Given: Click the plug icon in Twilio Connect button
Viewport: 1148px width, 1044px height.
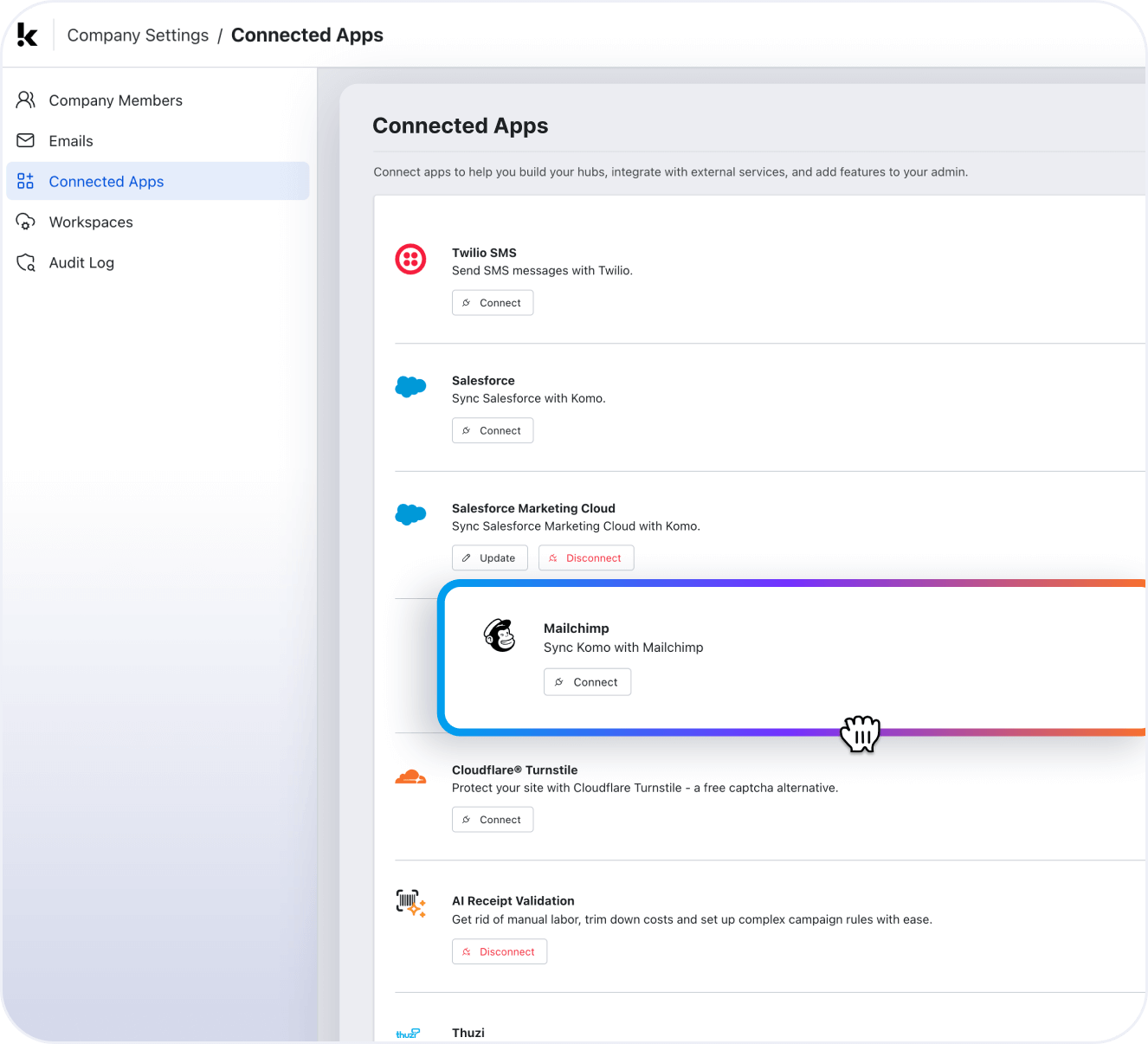Looking at the screenshot, I should [467, 303].
